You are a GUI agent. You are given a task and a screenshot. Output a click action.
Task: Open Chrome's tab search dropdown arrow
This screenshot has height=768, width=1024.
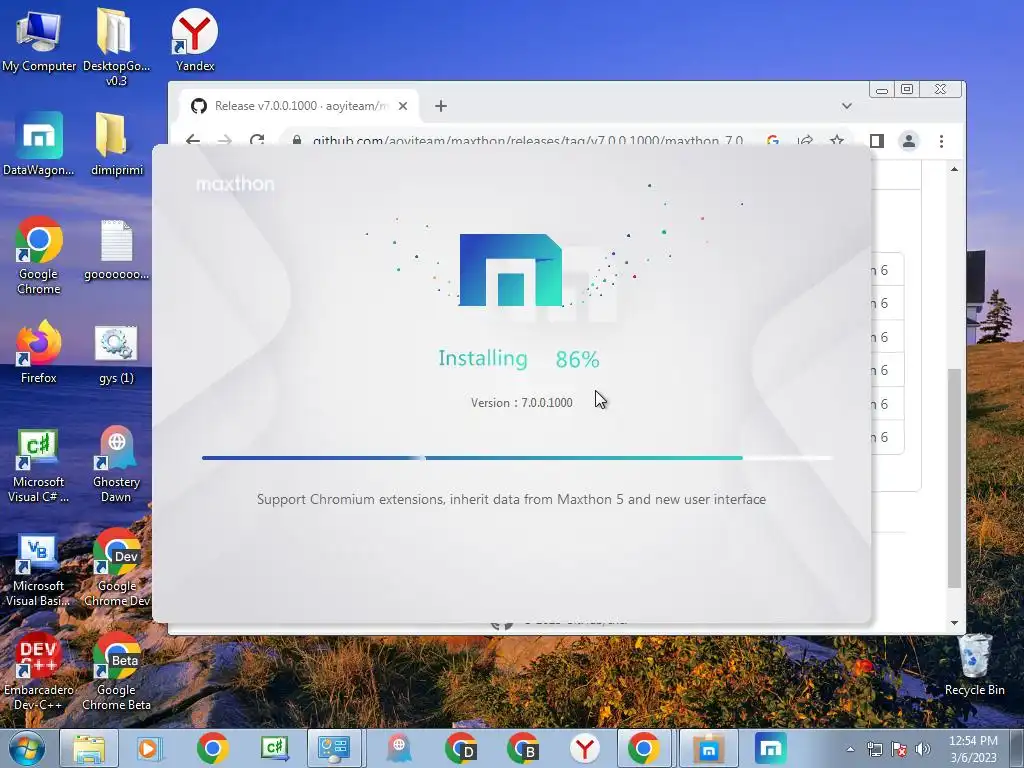click(x=846, y=106)
